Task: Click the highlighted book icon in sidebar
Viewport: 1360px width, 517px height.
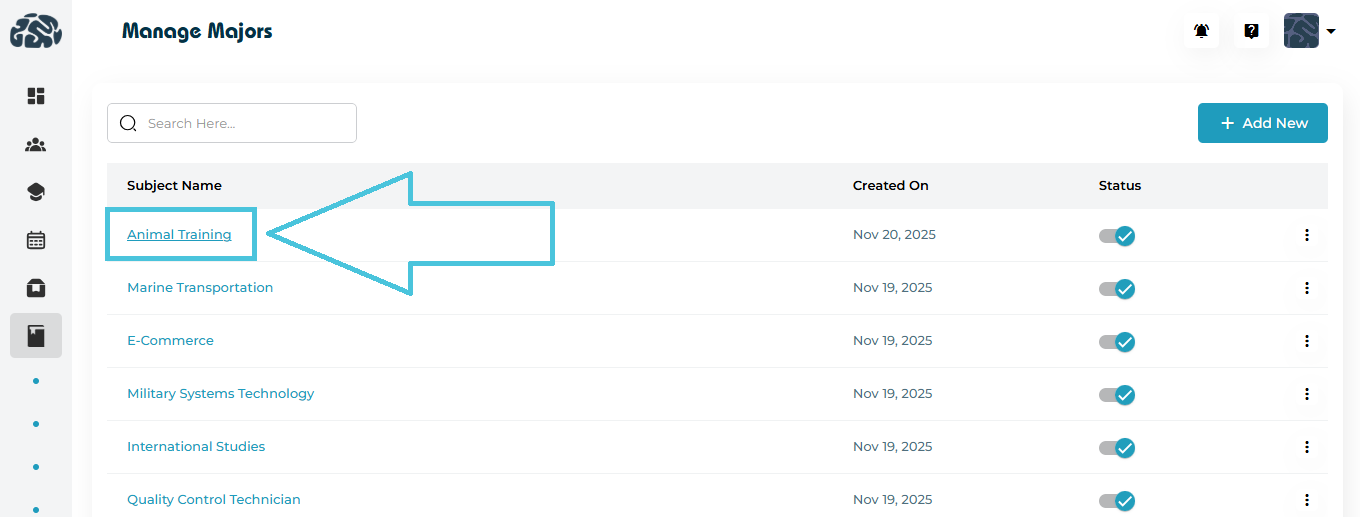Action: (x=36, y=336)
